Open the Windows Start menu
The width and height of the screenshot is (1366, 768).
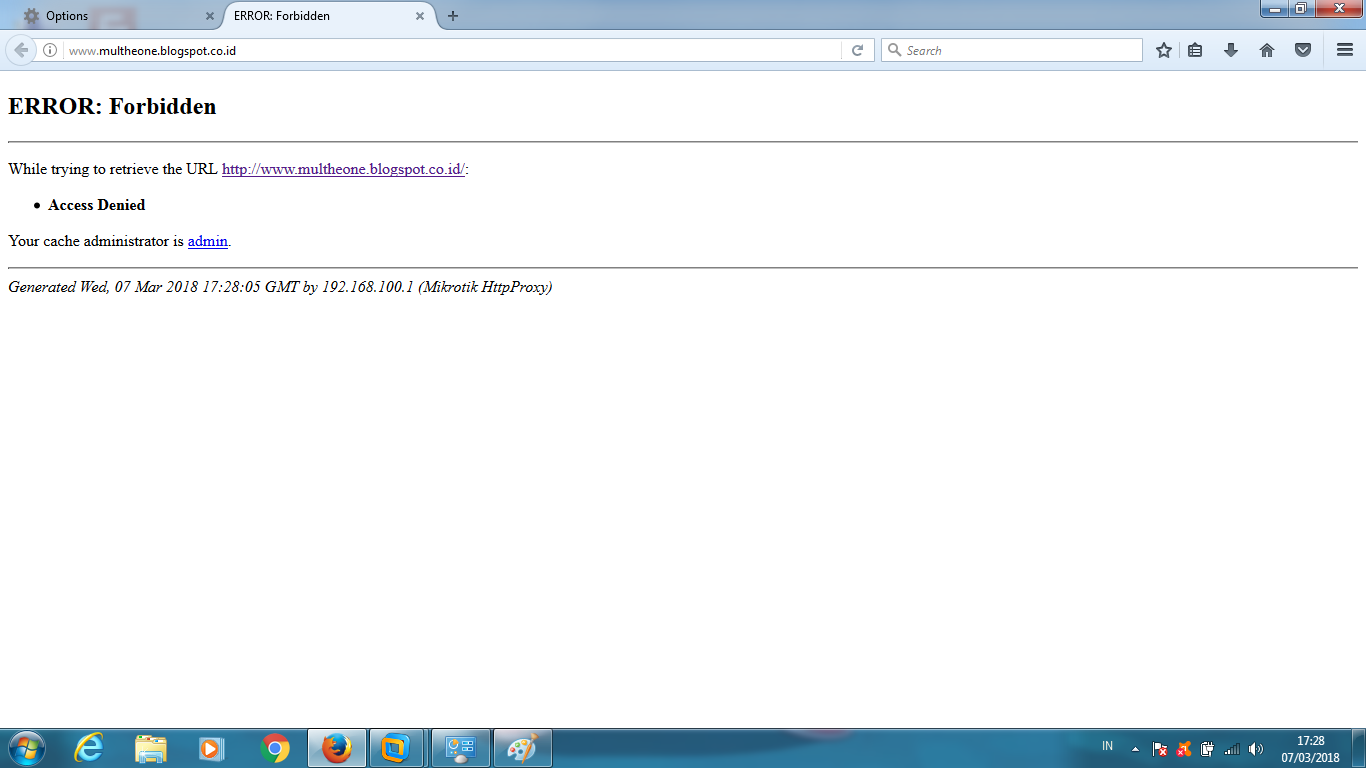(26, 748)
